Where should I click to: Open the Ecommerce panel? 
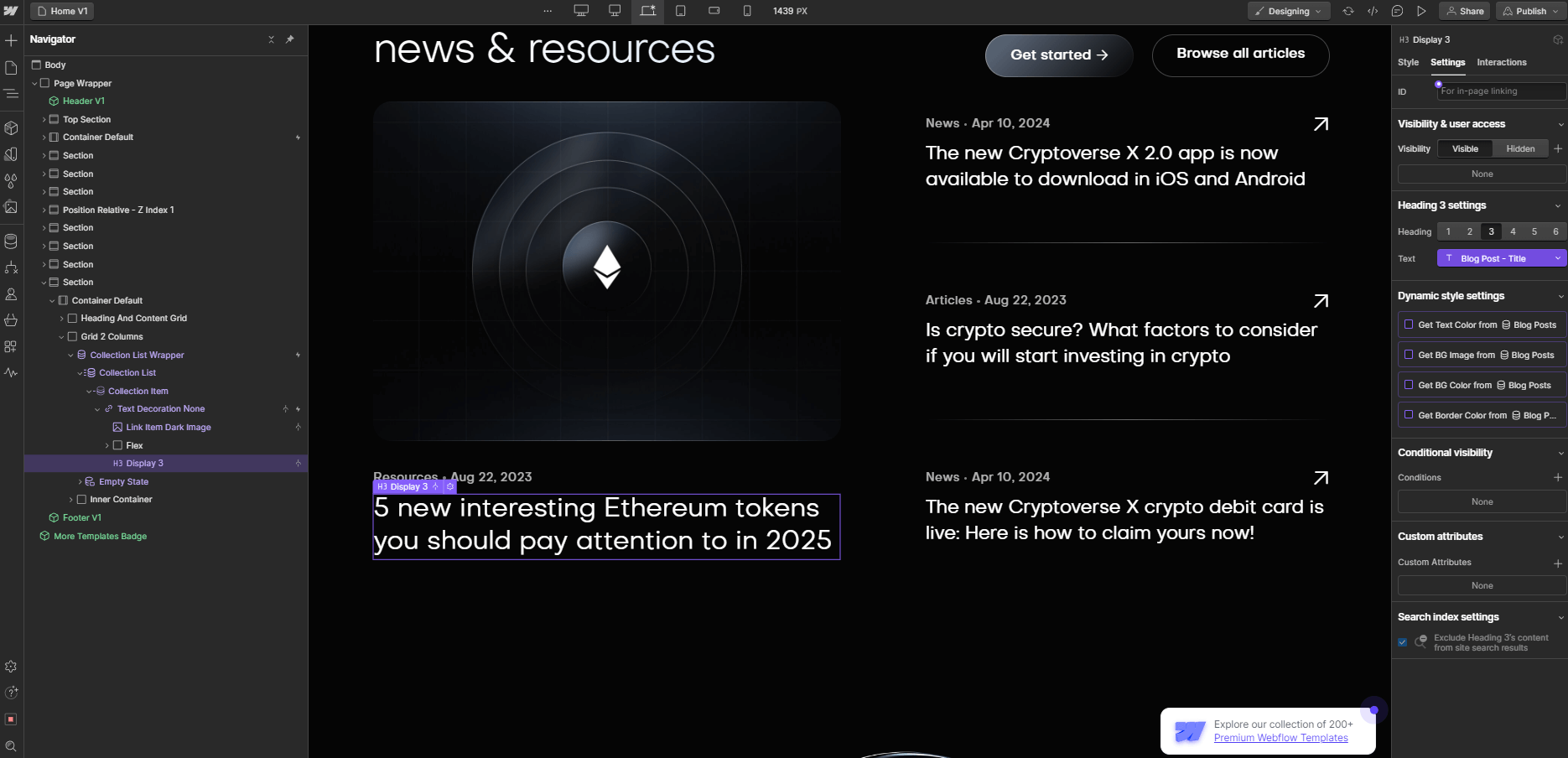(x=12, y=320)
